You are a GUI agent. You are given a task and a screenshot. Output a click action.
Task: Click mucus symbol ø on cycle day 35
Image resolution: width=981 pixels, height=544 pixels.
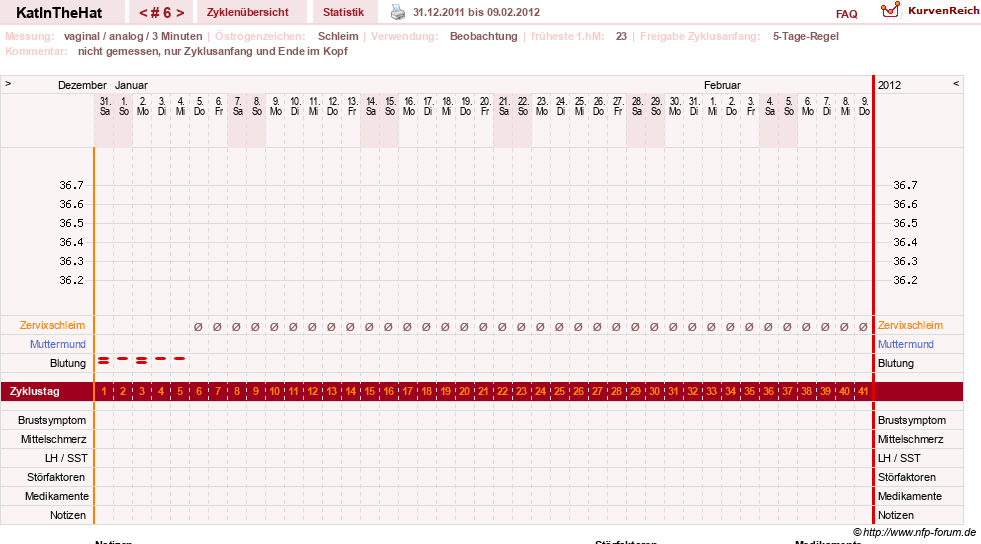pyautogui.click(x=749, y=326)
